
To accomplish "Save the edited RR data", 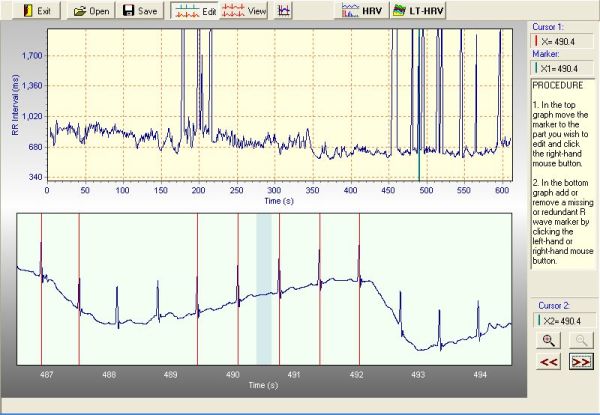I will coord(141,11).
